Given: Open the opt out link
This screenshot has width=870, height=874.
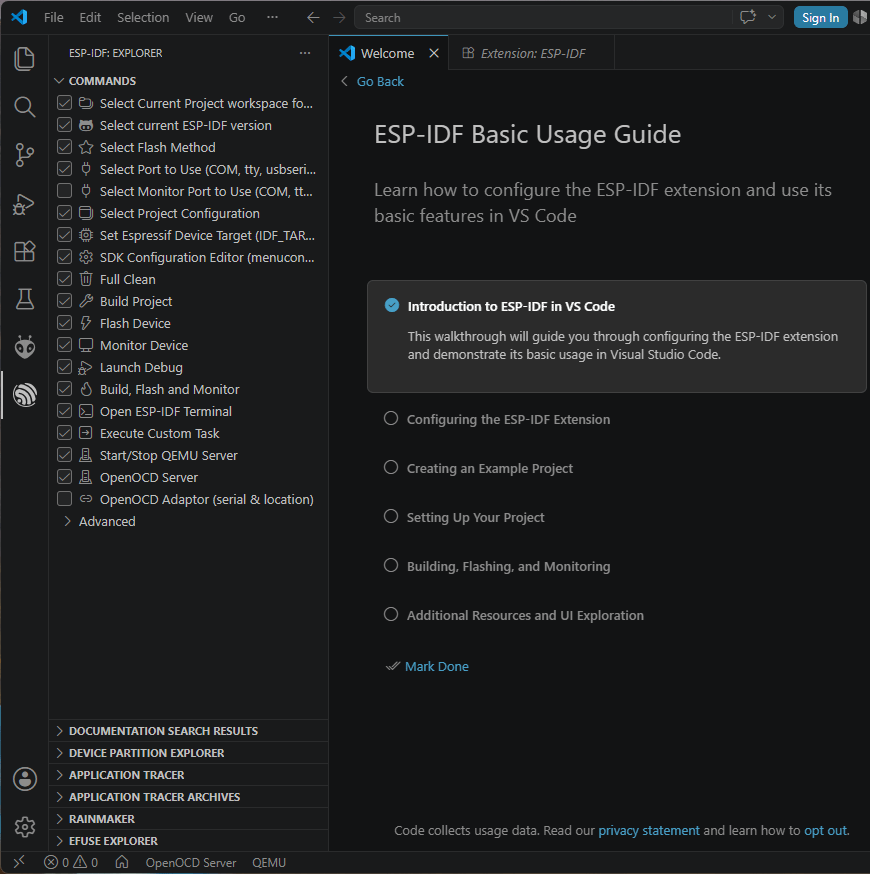Looking at the screenshot, I should tap(825, 830).
